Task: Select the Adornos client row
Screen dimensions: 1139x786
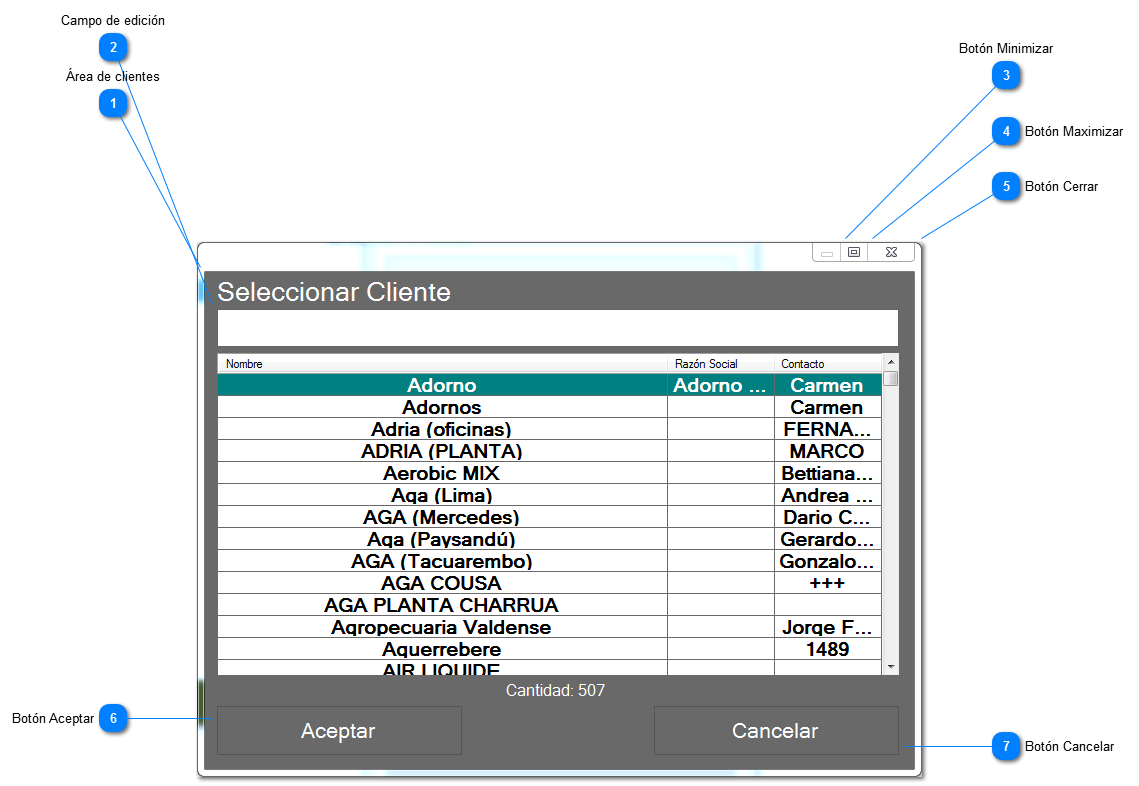Action: pos(442,407)
